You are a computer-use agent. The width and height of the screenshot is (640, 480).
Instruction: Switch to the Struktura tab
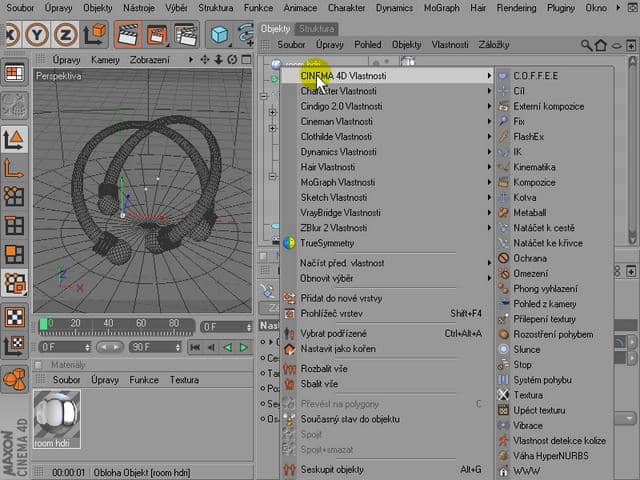click(317, 29)
